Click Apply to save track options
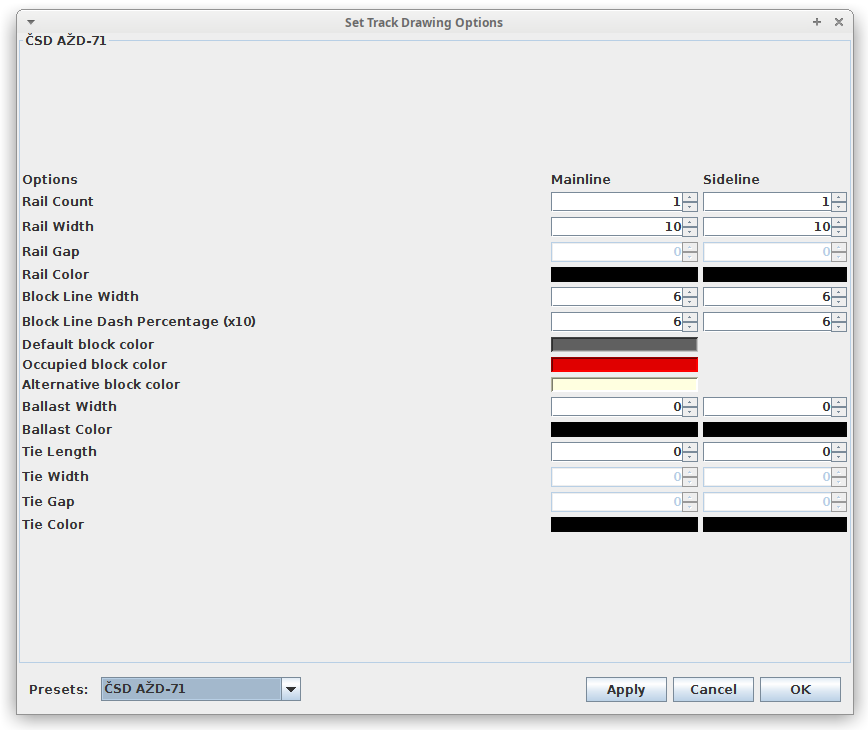868x730 pixels. click(x=626, y=689)
